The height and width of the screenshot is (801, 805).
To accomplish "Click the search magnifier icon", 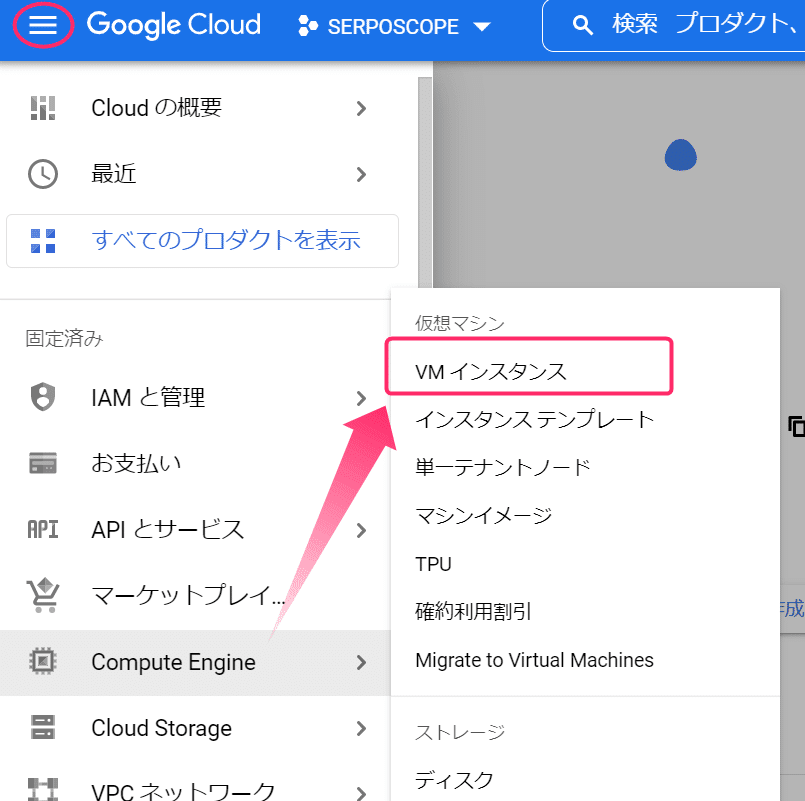I will tap(583, 25).
